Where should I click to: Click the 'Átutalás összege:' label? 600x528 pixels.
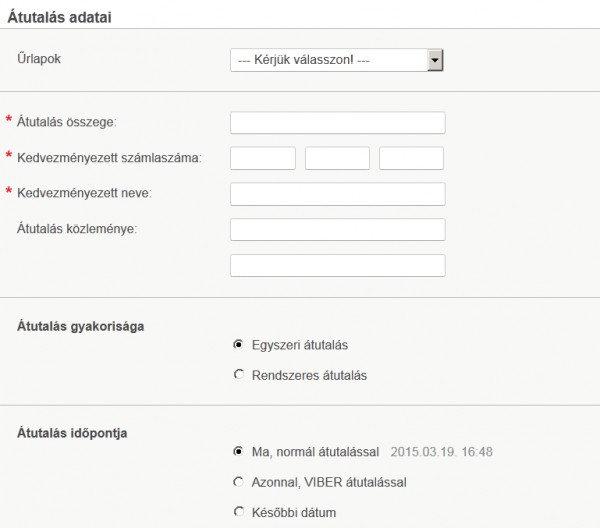[x=68, y=122]
